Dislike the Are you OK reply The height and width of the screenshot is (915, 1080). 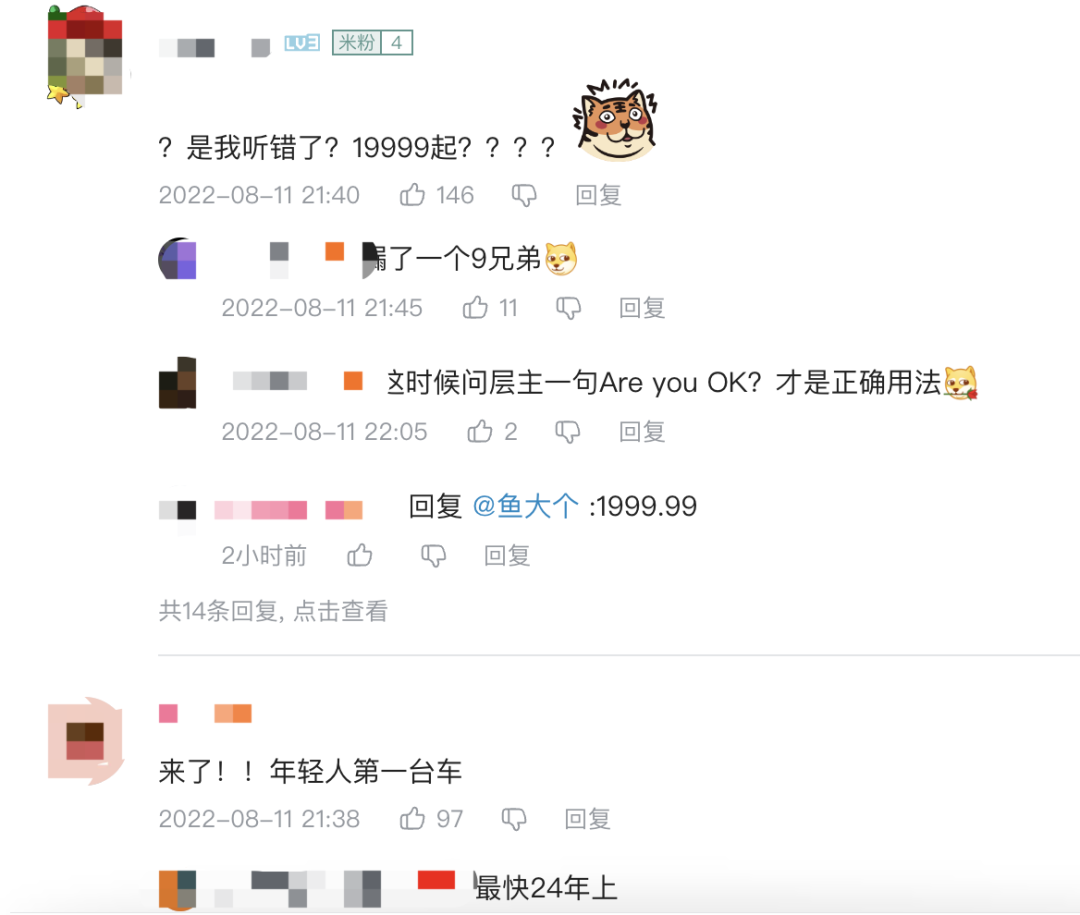pos(568,432)
